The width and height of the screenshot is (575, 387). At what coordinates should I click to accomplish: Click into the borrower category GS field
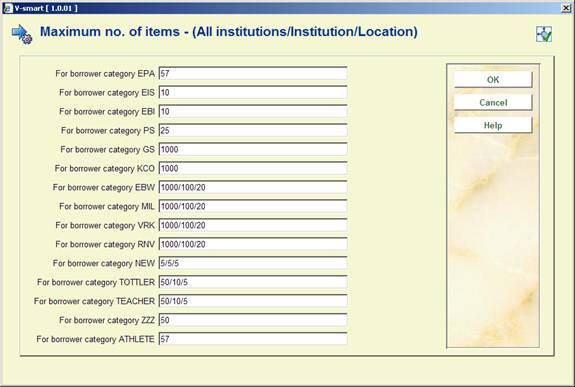(253, 149)
